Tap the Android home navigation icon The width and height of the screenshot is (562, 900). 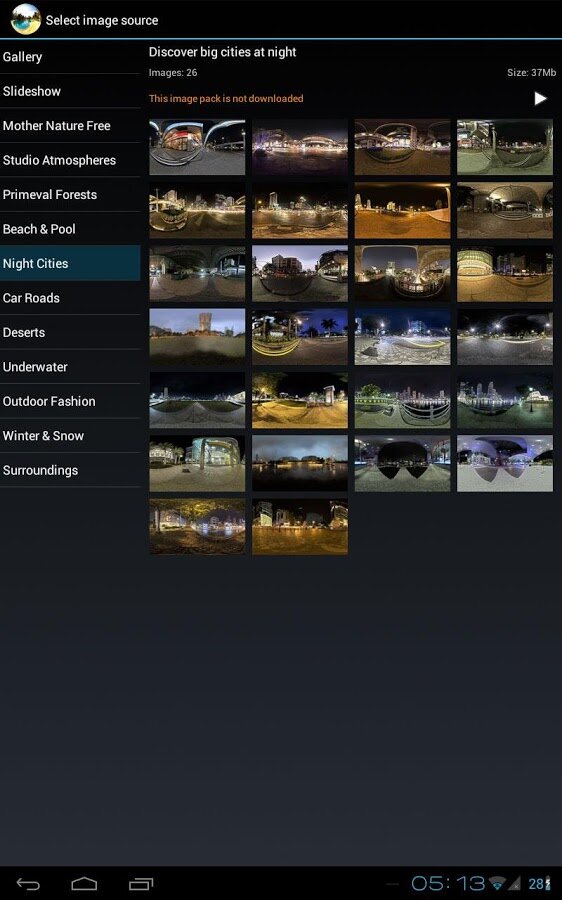pos(84,884)
